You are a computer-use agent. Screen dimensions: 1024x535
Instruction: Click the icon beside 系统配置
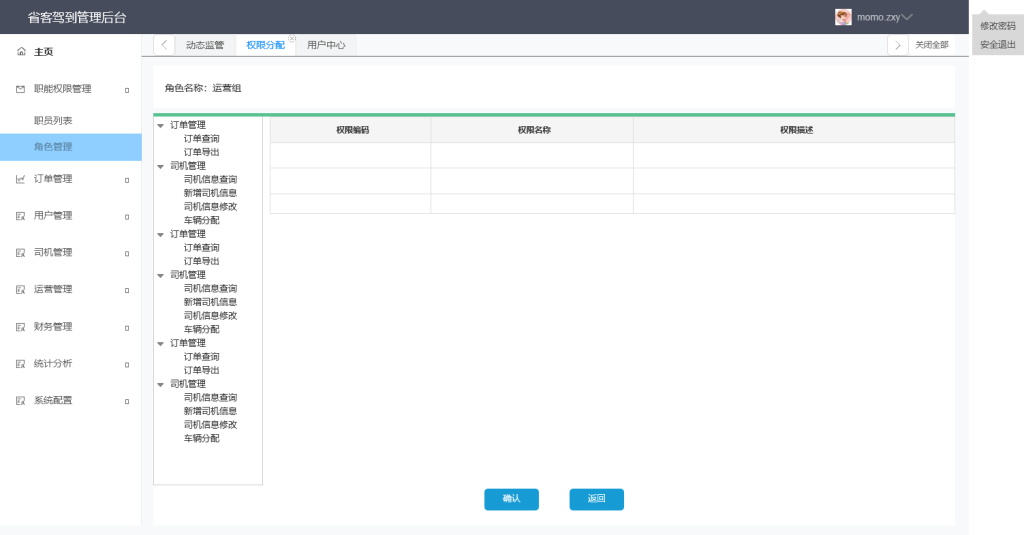[21, 401]
